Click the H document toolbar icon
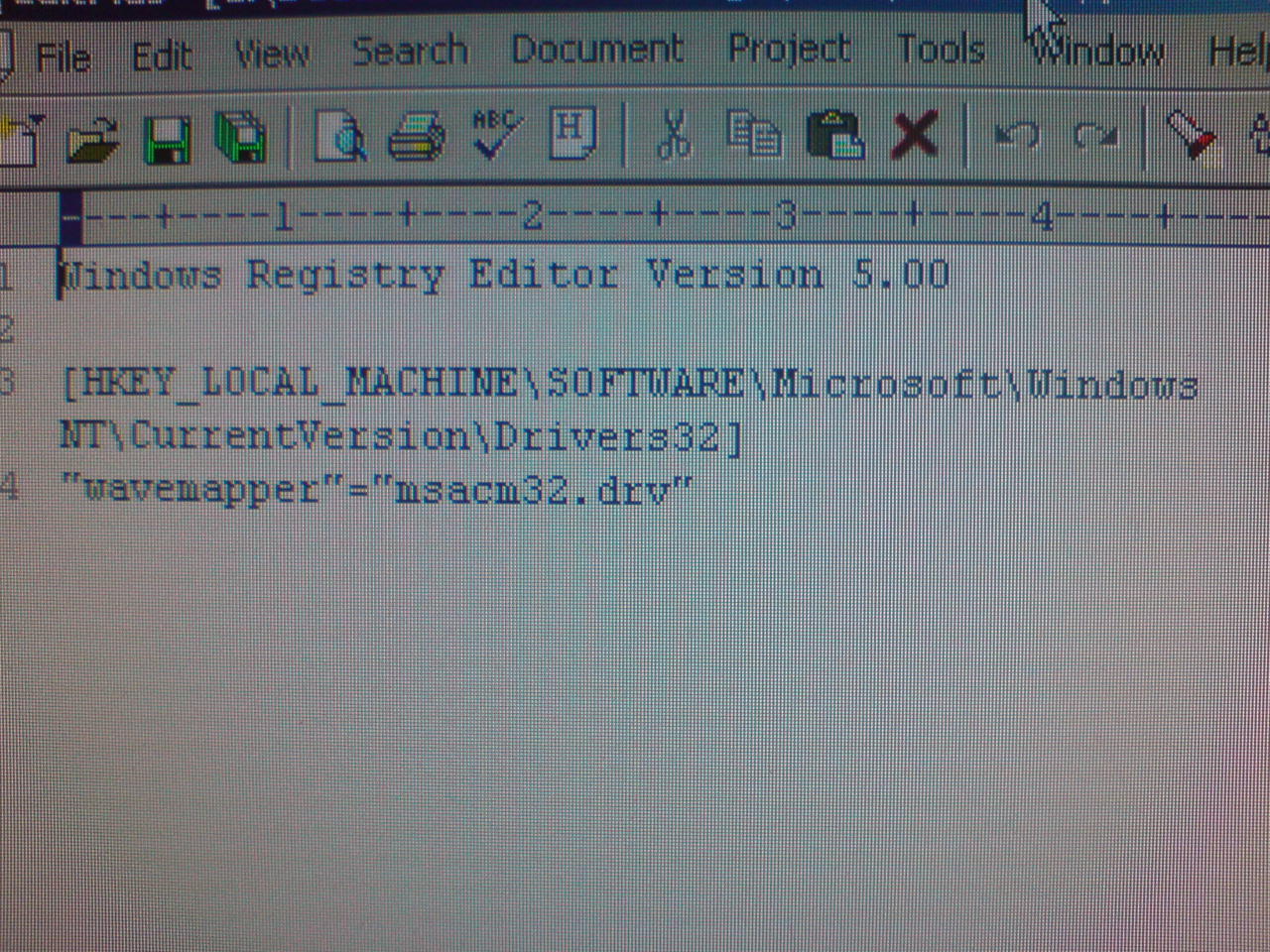 (x=573, y=133)
